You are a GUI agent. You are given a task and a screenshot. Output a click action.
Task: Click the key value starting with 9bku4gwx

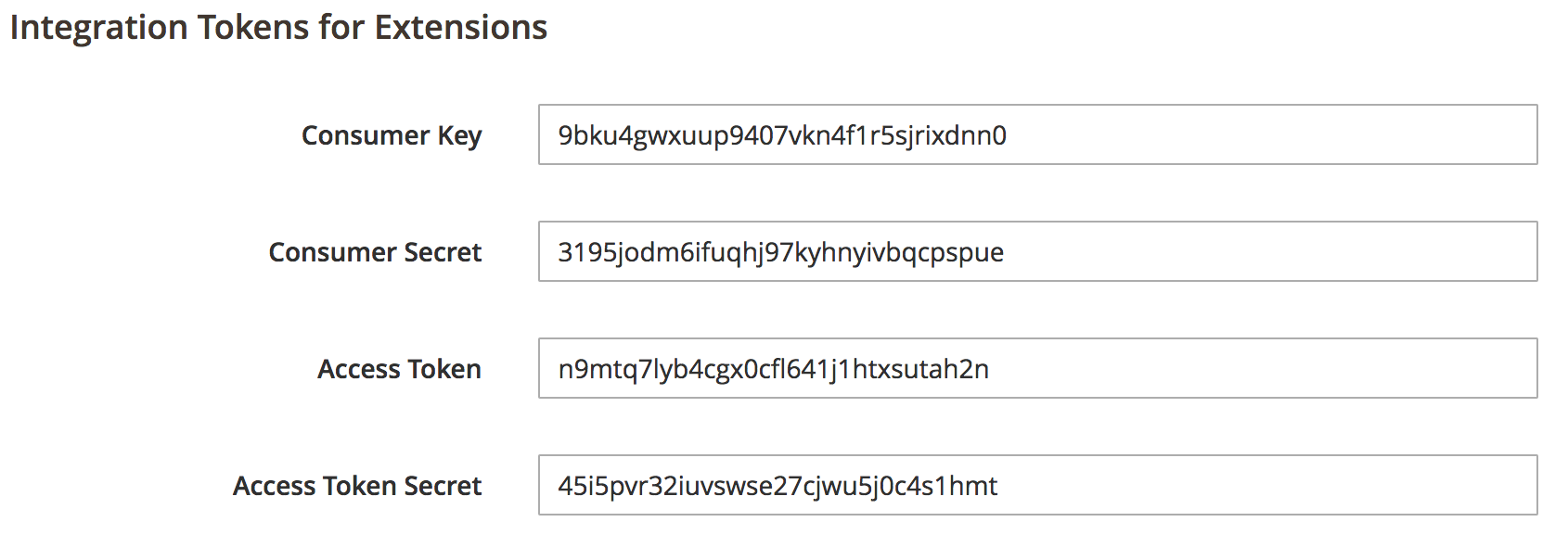pyautogui.click(x=781, y=135)
